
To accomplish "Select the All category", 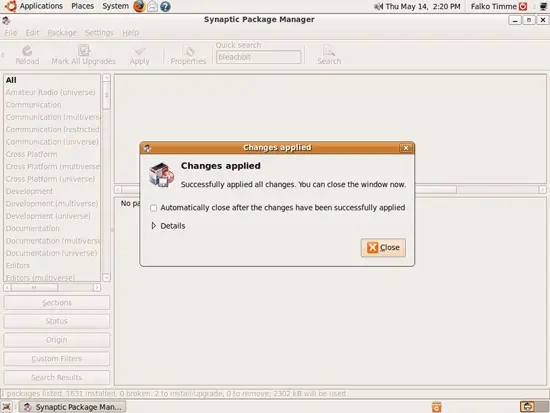I will point(52,80).
